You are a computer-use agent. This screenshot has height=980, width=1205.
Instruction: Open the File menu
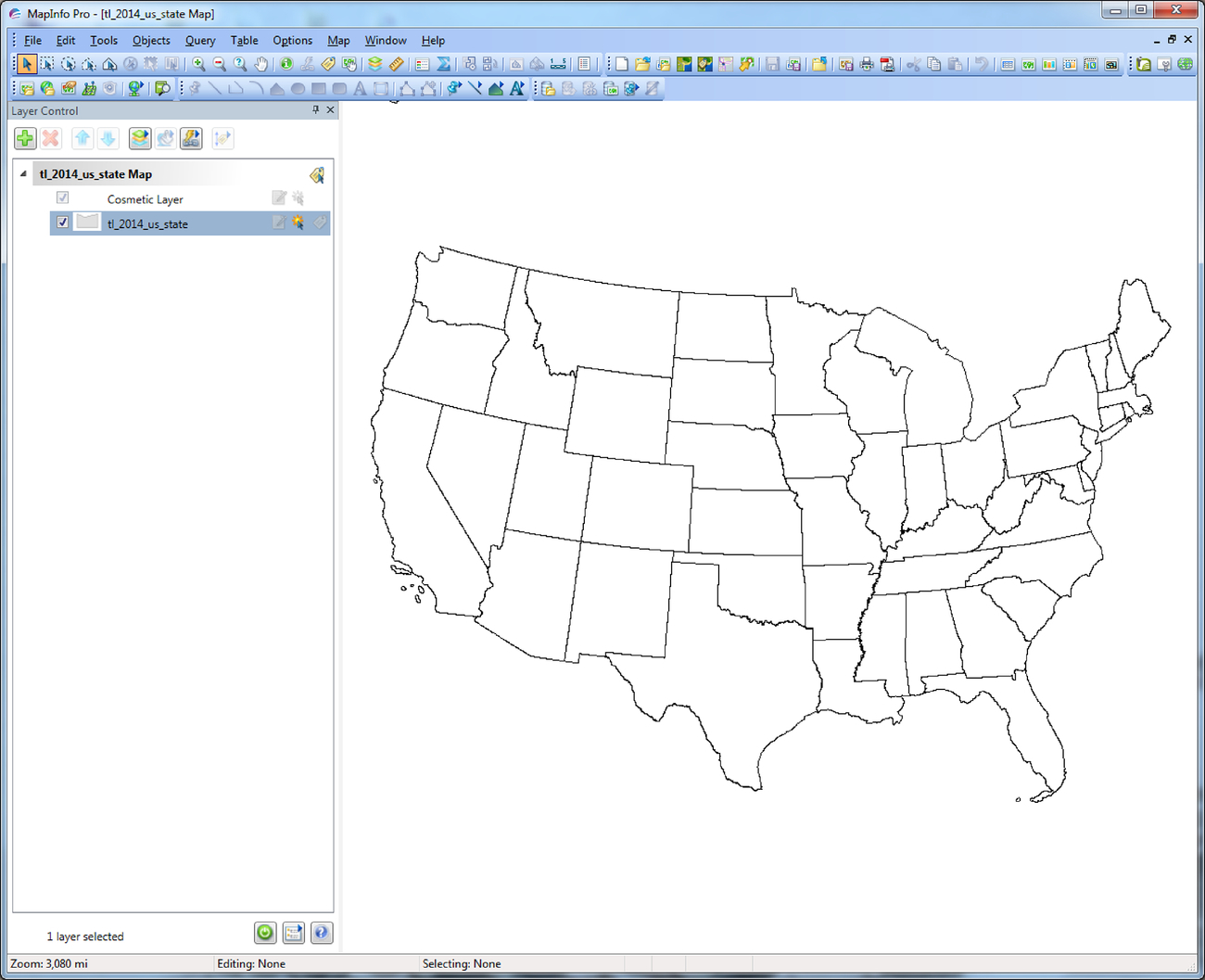(x=32, y=40)
